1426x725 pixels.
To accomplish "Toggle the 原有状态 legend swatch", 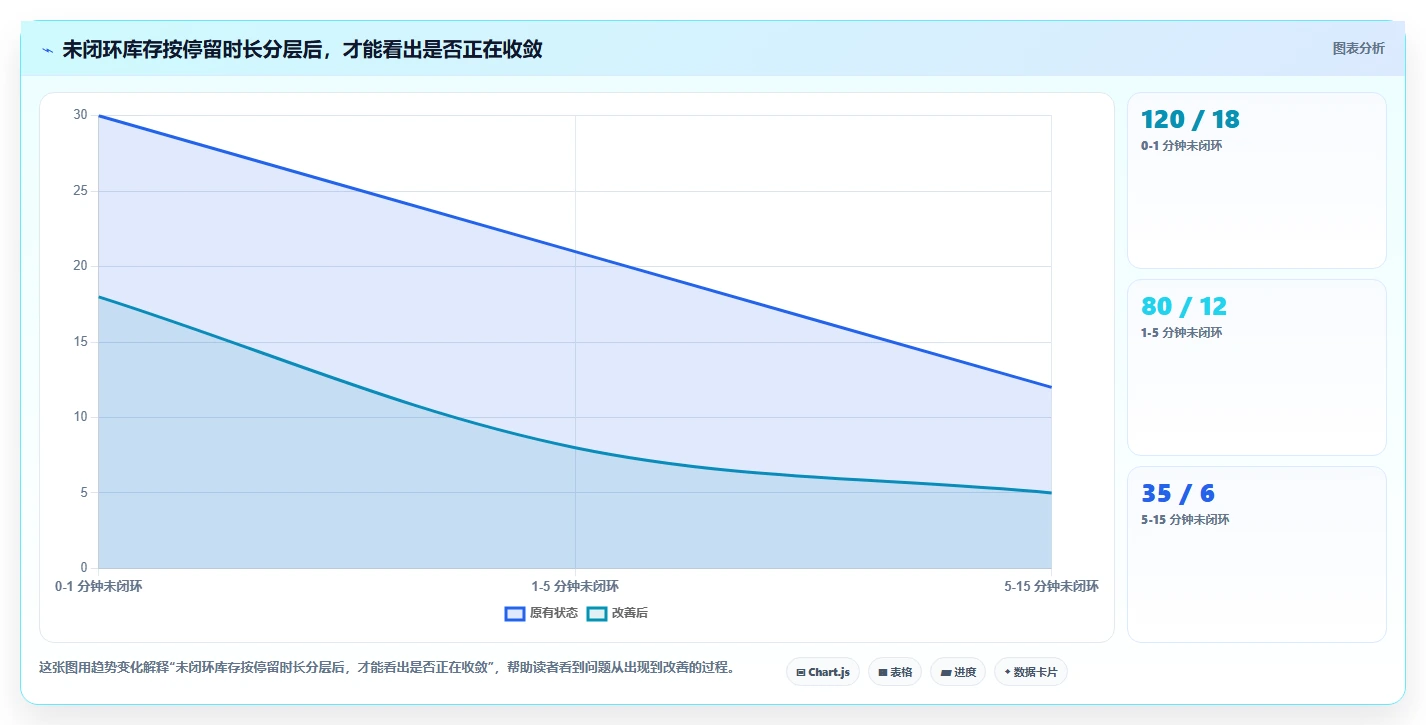I will [515, 613].
